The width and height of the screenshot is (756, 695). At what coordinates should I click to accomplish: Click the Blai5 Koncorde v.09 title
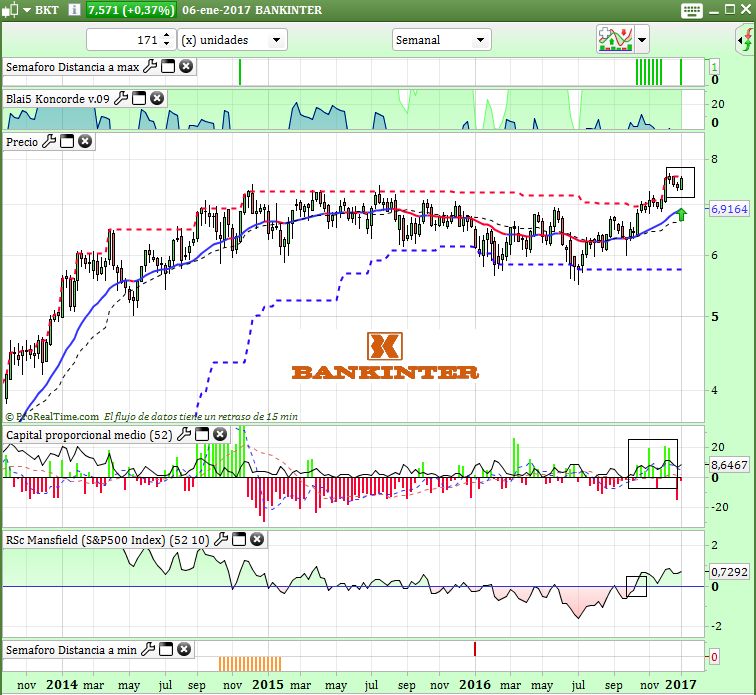coord(58,99)
